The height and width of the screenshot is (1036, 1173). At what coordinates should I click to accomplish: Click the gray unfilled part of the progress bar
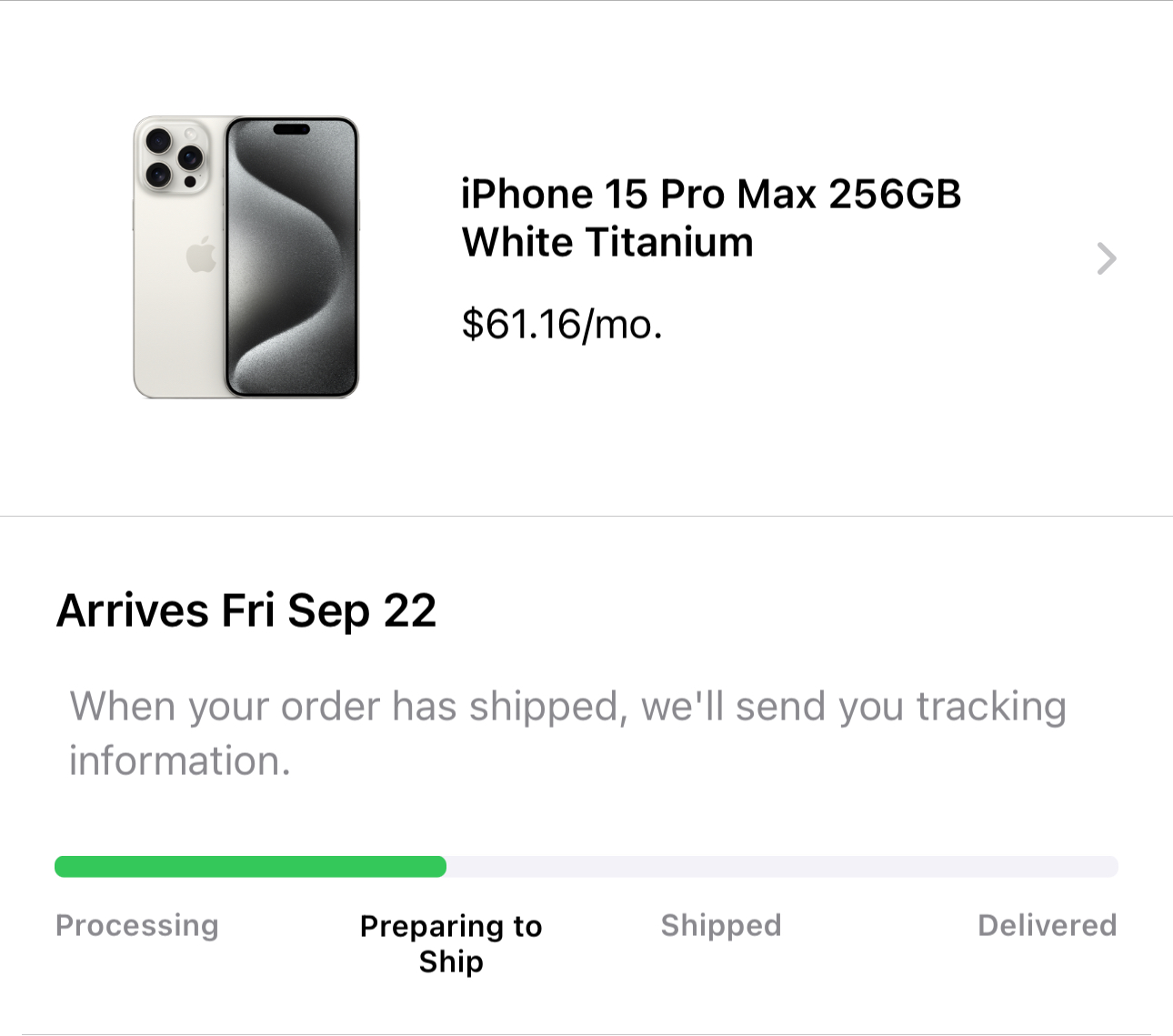click(x=782, y=867)
